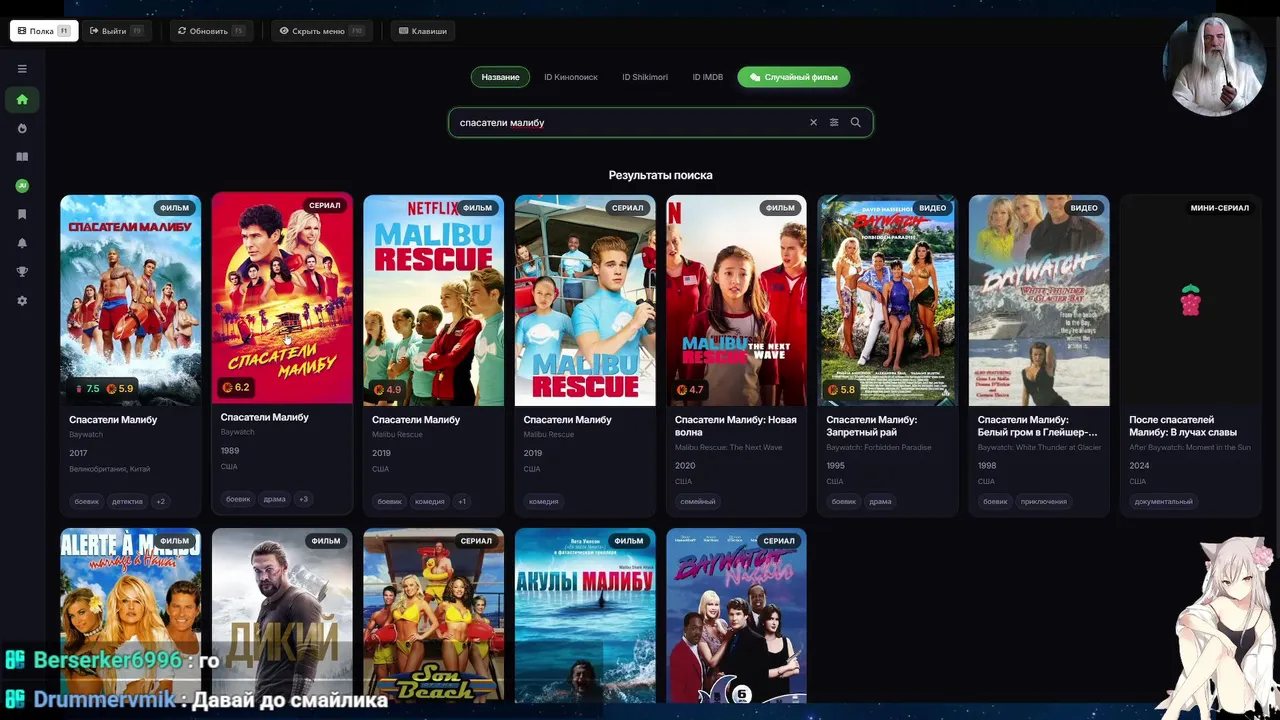Click the документальный genre tag

click(1164, 501)
